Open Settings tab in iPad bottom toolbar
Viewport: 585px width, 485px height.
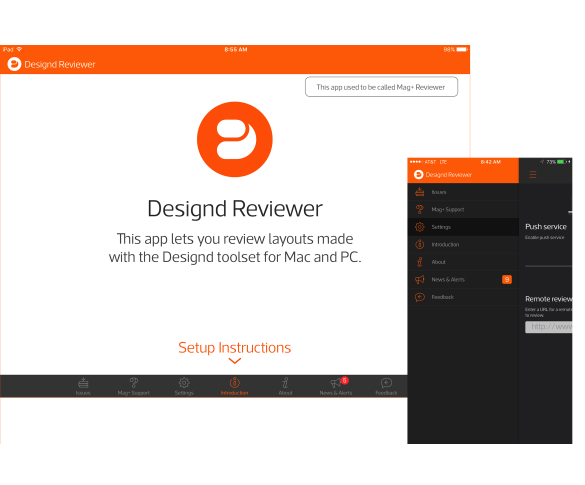pyautogui.click(x=184, y=386)
